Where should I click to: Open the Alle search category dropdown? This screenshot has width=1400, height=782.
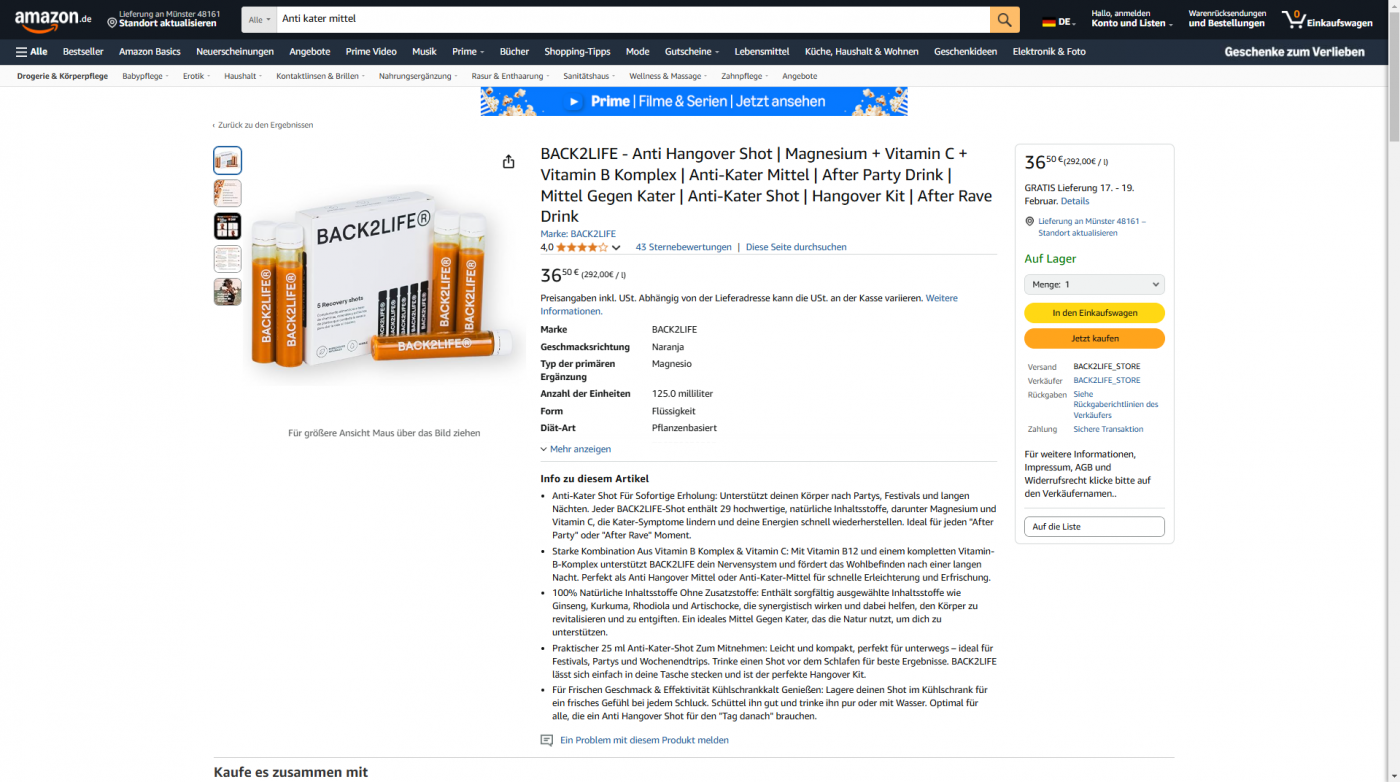[x=259, y=19]
